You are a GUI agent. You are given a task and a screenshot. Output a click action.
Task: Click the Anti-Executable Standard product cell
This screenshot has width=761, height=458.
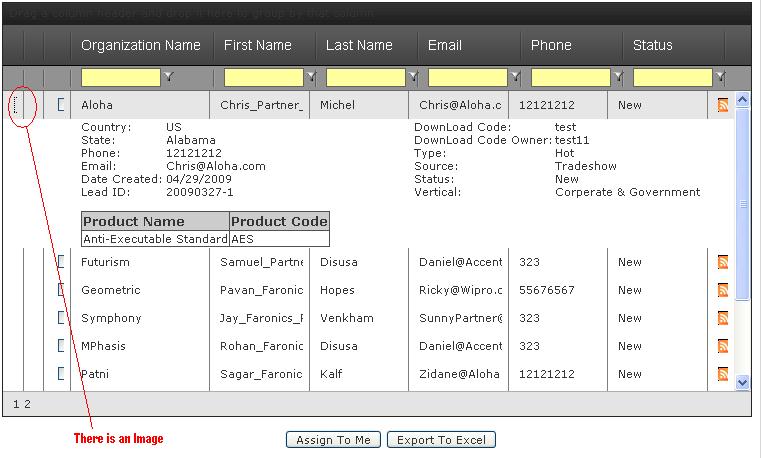(x=155, y=239)
